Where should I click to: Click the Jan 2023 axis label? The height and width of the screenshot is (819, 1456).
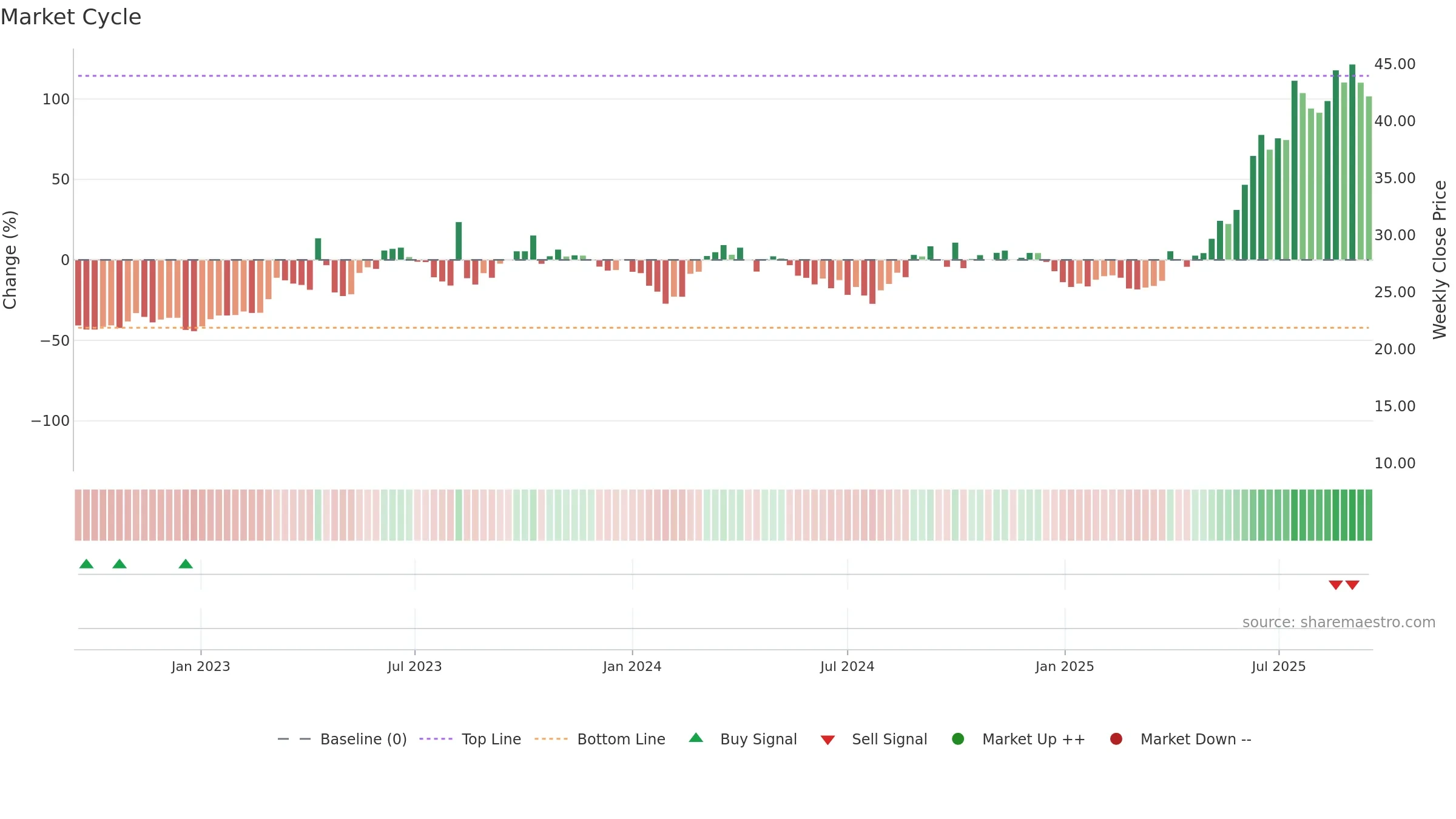201,666
